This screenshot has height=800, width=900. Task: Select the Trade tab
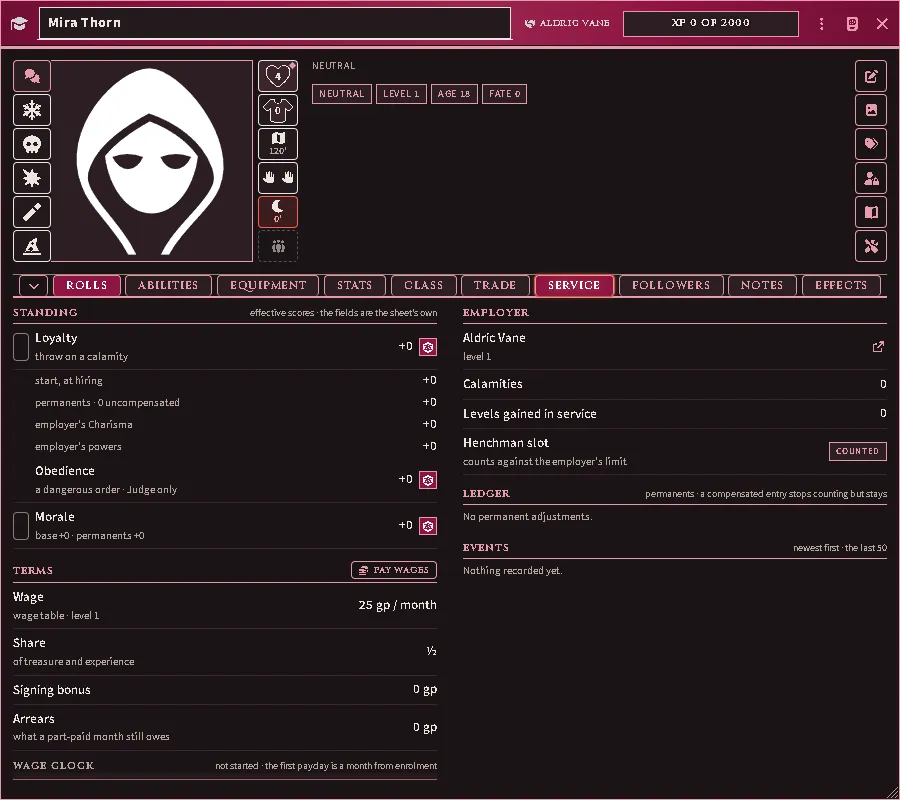[495, 285]
